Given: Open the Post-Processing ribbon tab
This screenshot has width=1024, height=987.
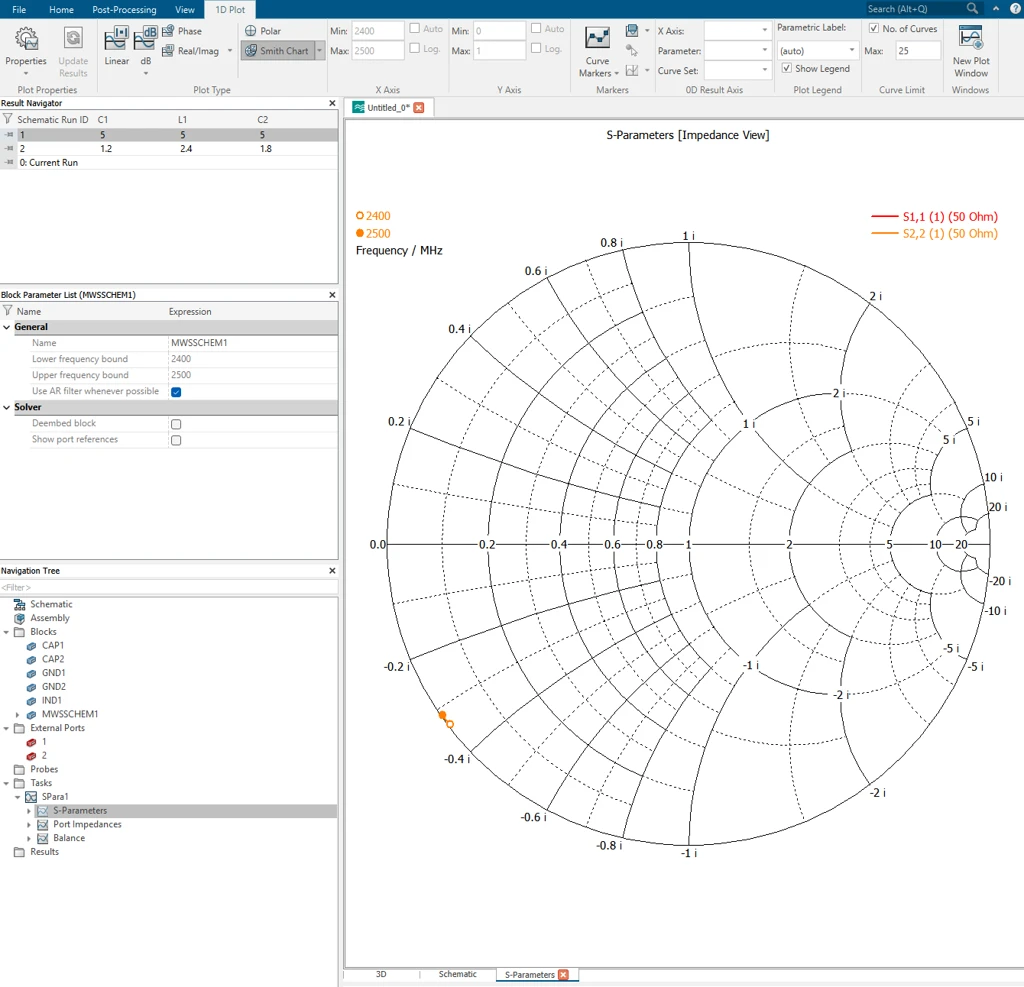Looking at the screenshot, I should point(124,9).
